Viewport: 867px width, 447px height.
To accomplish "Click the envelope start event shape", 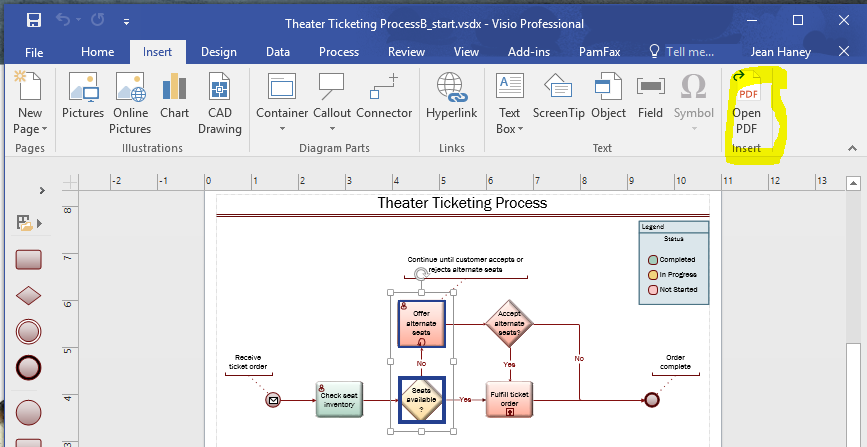I will click(x=273, y=399).
